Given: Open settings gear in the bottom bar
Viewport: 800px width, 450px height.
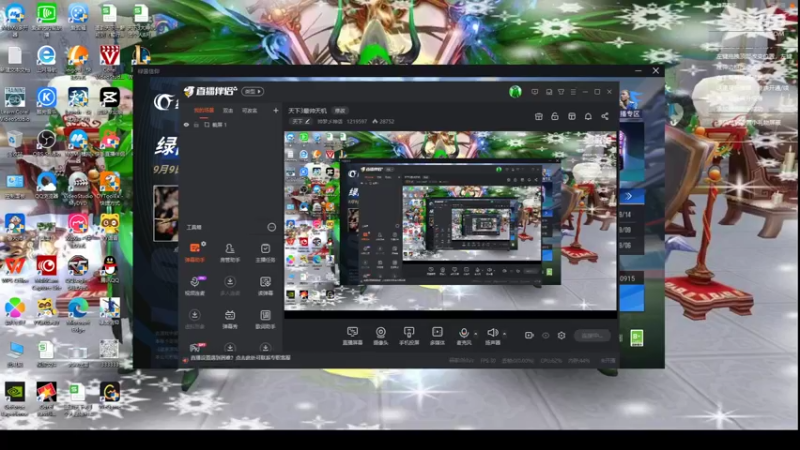Looking at the screenshot, I should click(561, 335).
